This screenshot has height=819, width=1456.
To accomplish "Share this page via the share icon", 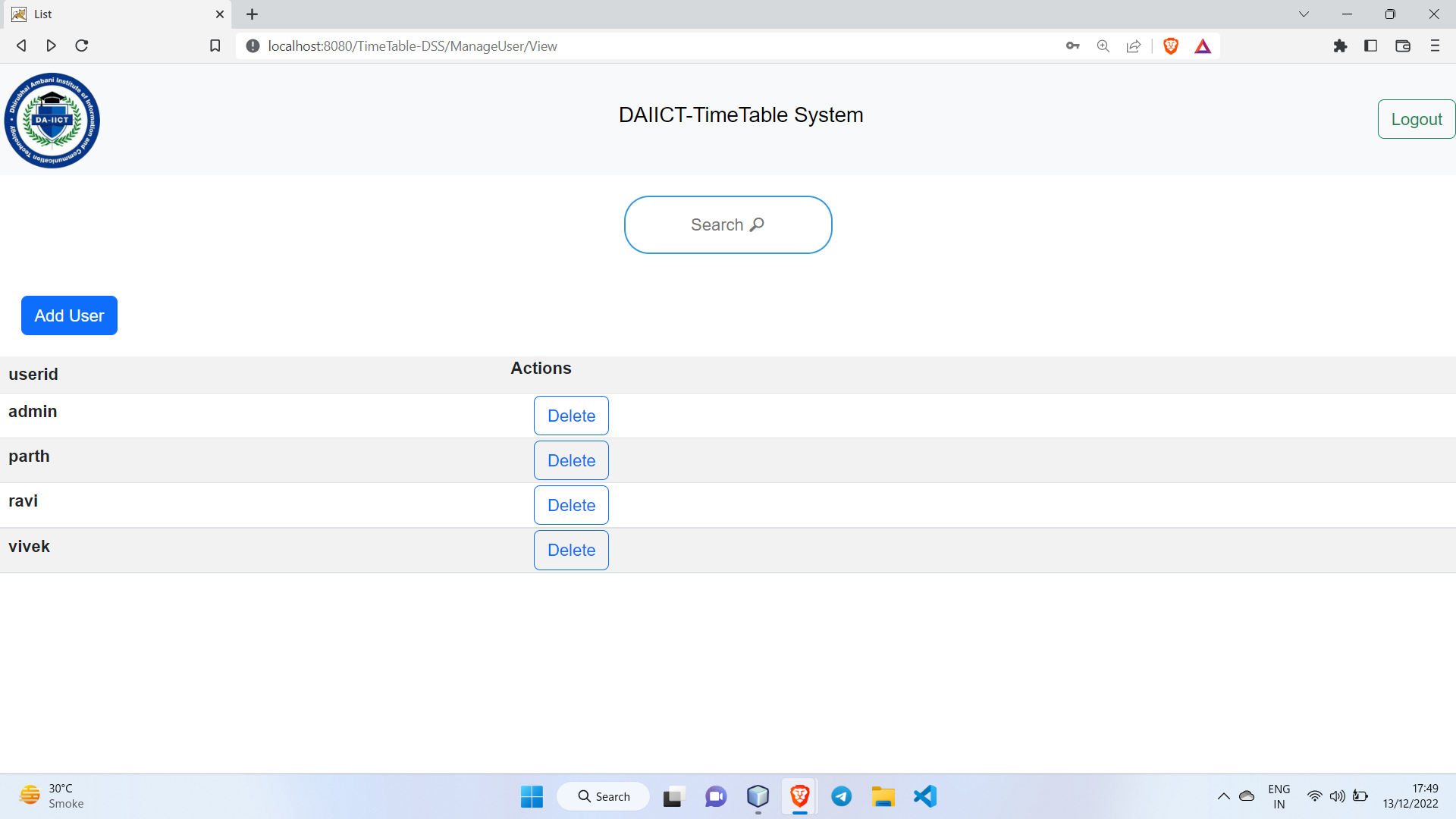I will 1133,46.
